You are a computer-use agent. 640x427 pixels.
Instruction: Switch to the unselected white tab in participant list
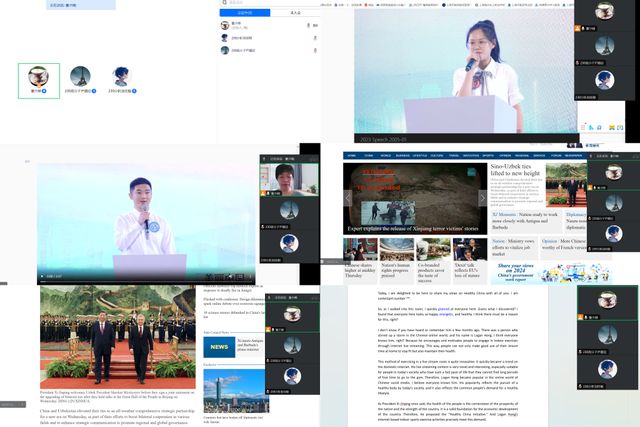(x=295, y=13)
